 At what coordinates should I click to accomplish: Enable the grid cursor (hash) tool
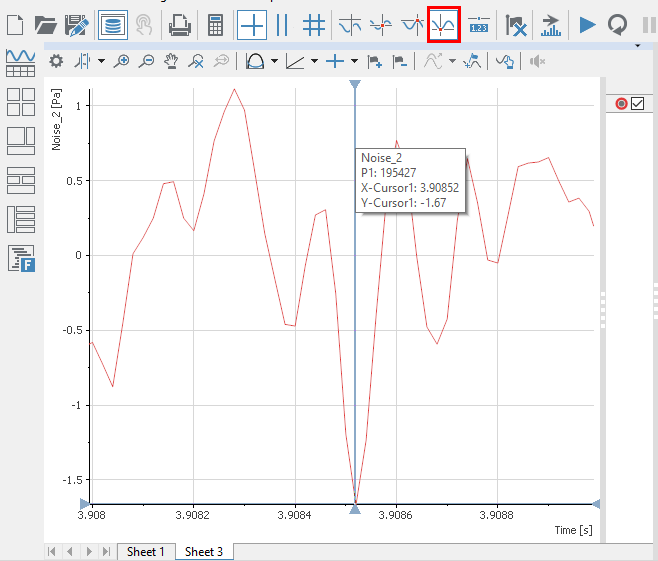(314, 25)
